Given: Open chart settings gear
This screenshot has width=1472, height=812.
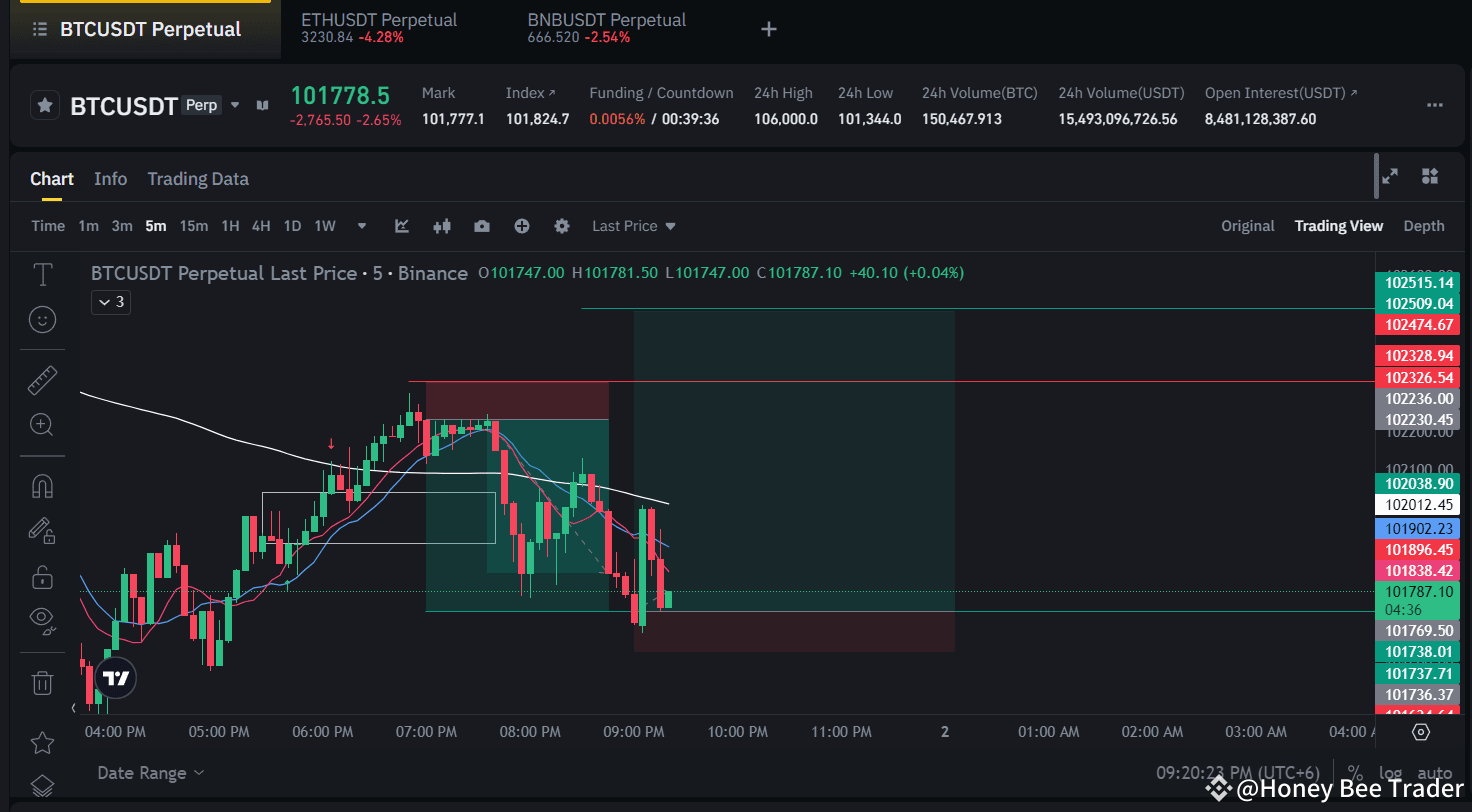Looking at the screenshot, I should (x=561, y=226).
